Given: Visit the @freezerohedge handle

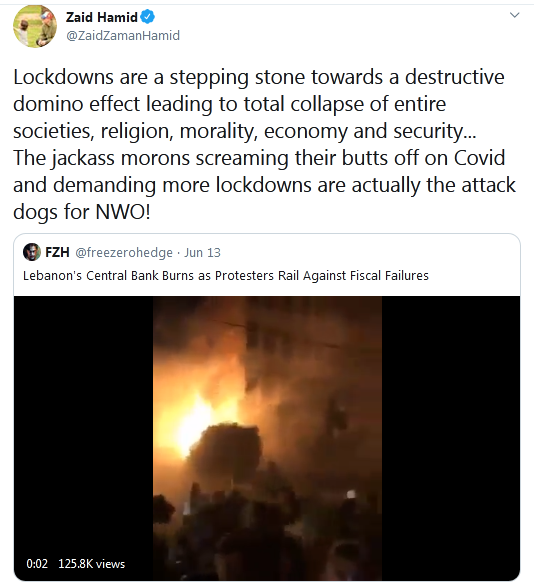Looking at the screenshot, I should pos(124,253).
